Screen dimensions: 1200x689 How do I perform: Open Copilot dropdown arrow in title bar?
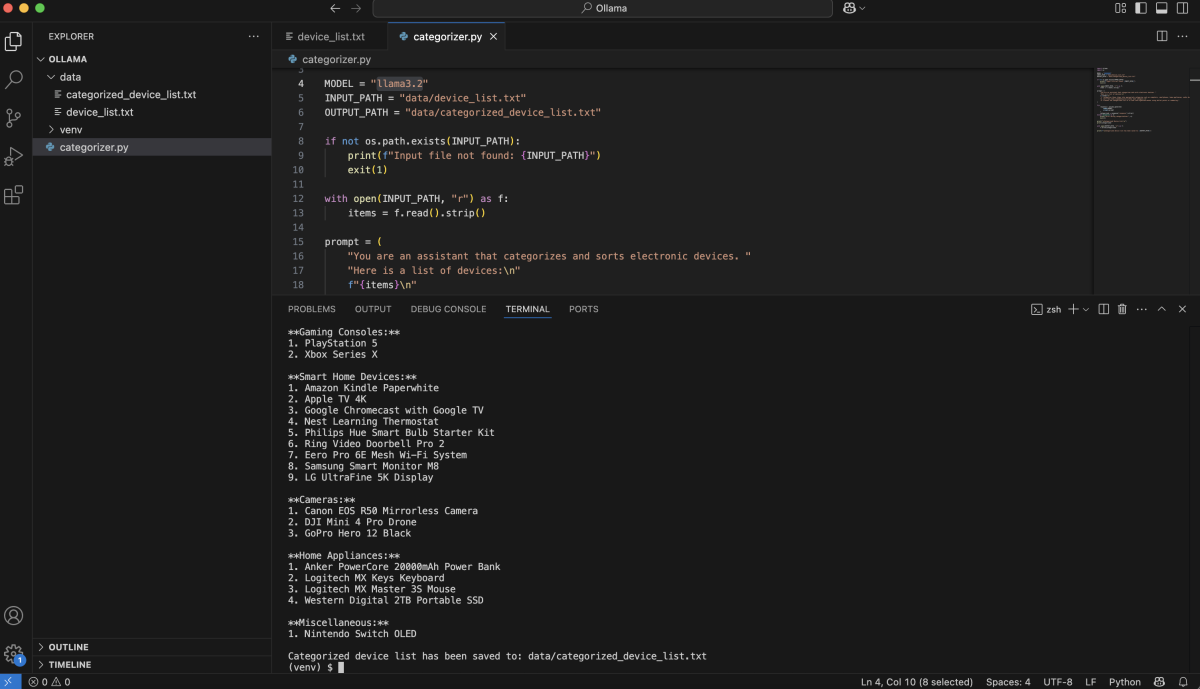pos(862,8)
